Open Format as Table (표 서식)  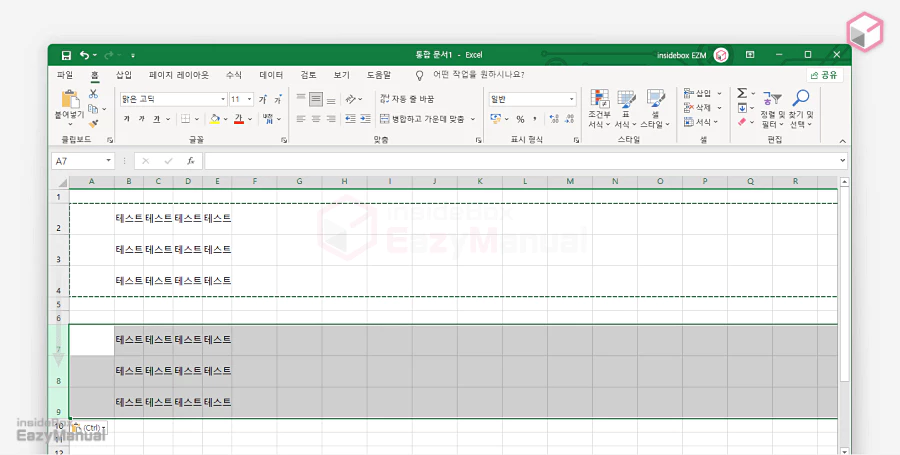tap(626, 108)
